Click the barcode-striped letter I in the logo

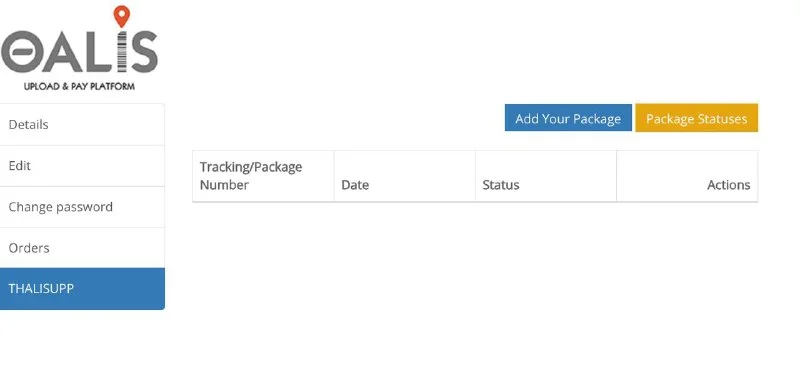121,51
